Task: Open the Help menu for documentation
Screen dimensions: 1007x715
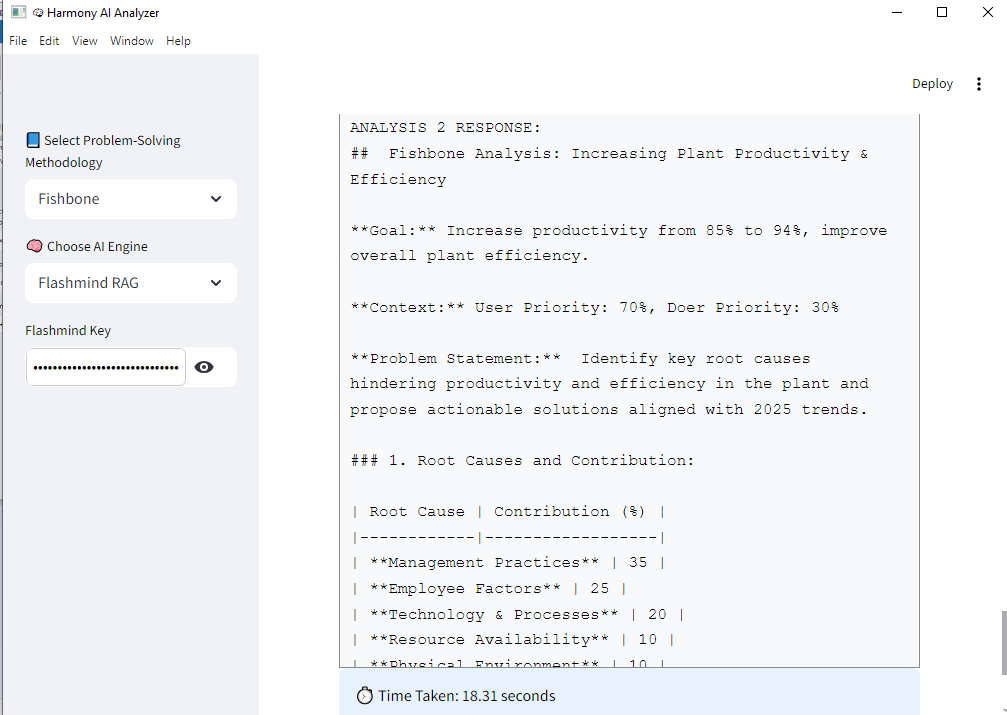Action: click(x=178, y=41)
